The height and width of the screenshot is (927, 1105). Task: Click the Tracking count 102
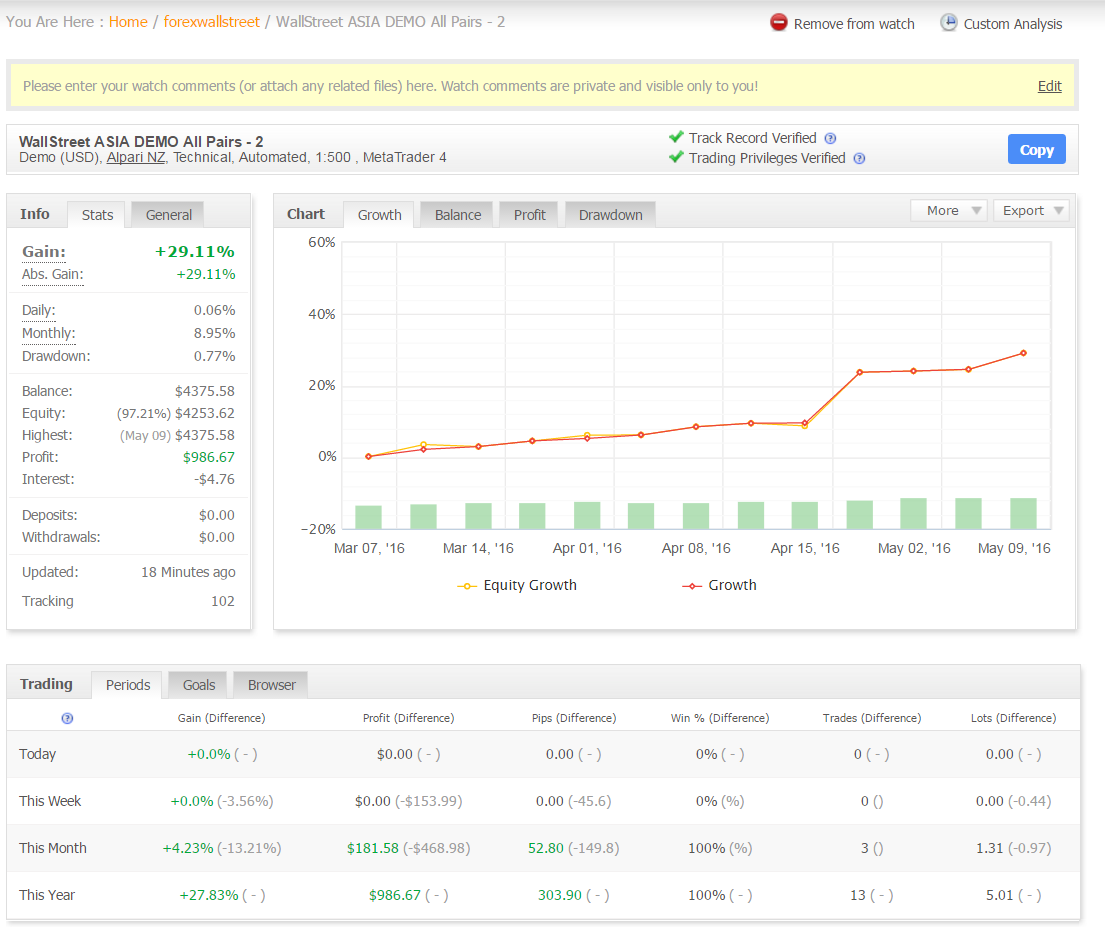coord(223,601)
